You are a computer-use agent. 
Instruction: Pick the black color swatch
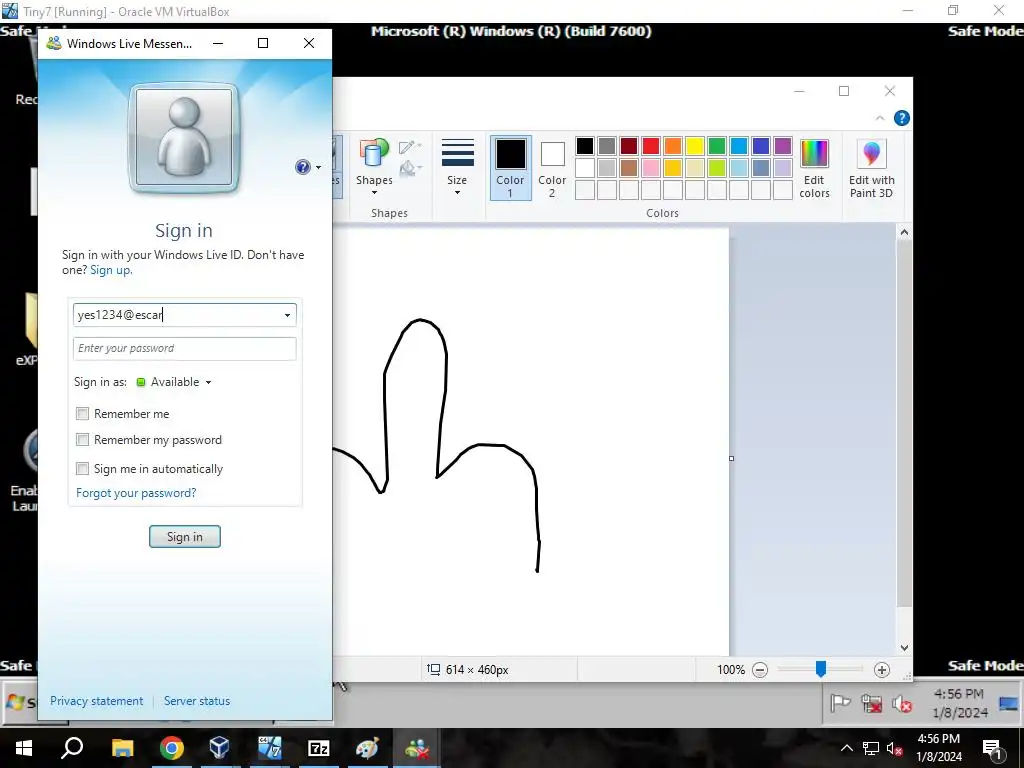coord(584,146)
